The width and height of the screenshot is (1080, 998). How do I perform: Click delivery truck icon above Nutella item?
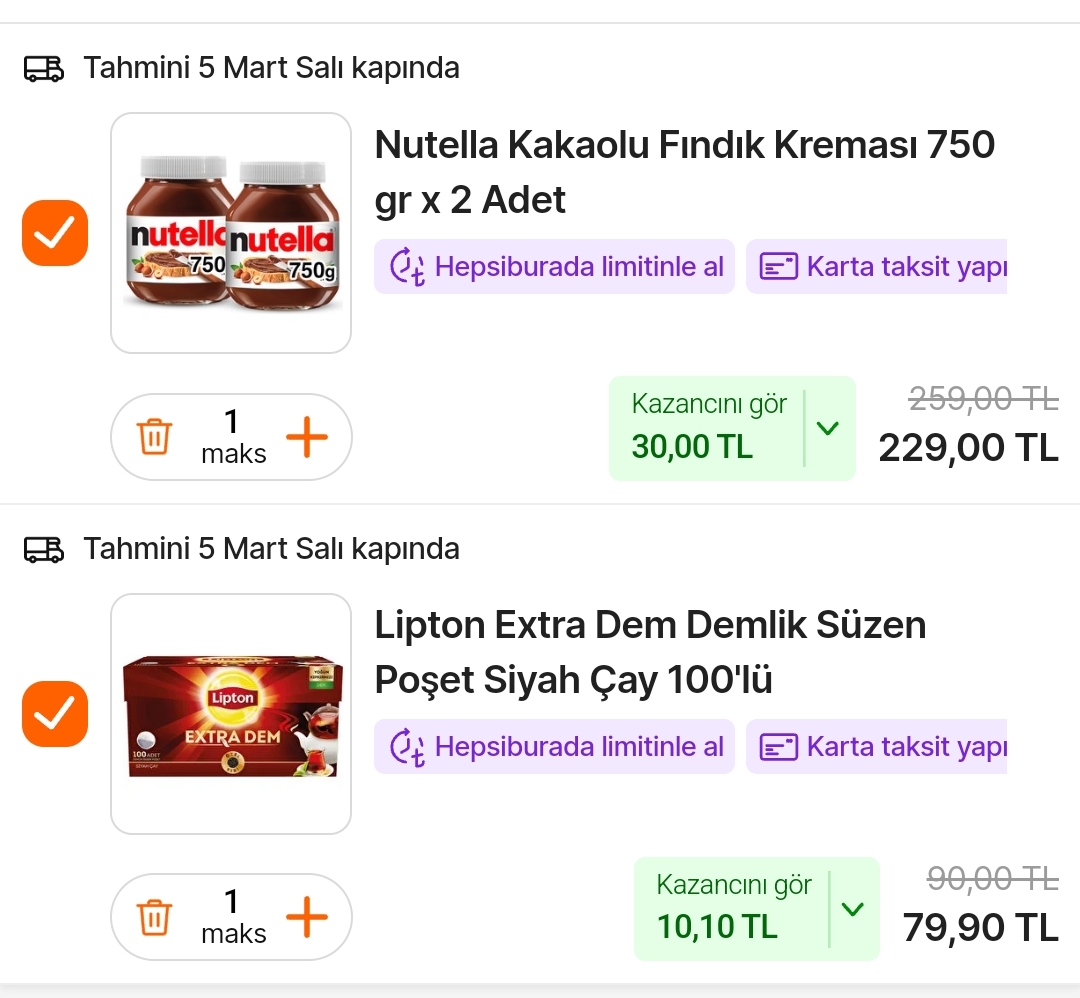click(44, 69)
